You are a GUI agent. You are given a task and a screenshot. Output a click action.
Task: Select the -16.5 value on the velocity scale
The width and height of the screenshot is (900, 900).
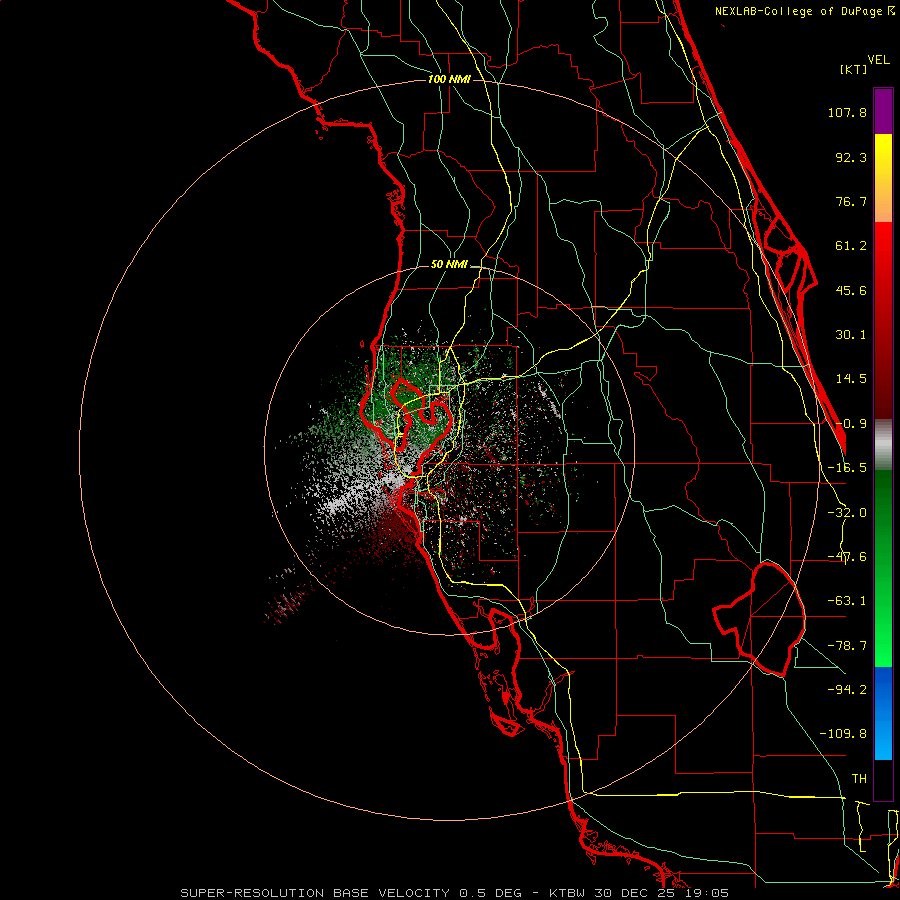tap(847, 468)
